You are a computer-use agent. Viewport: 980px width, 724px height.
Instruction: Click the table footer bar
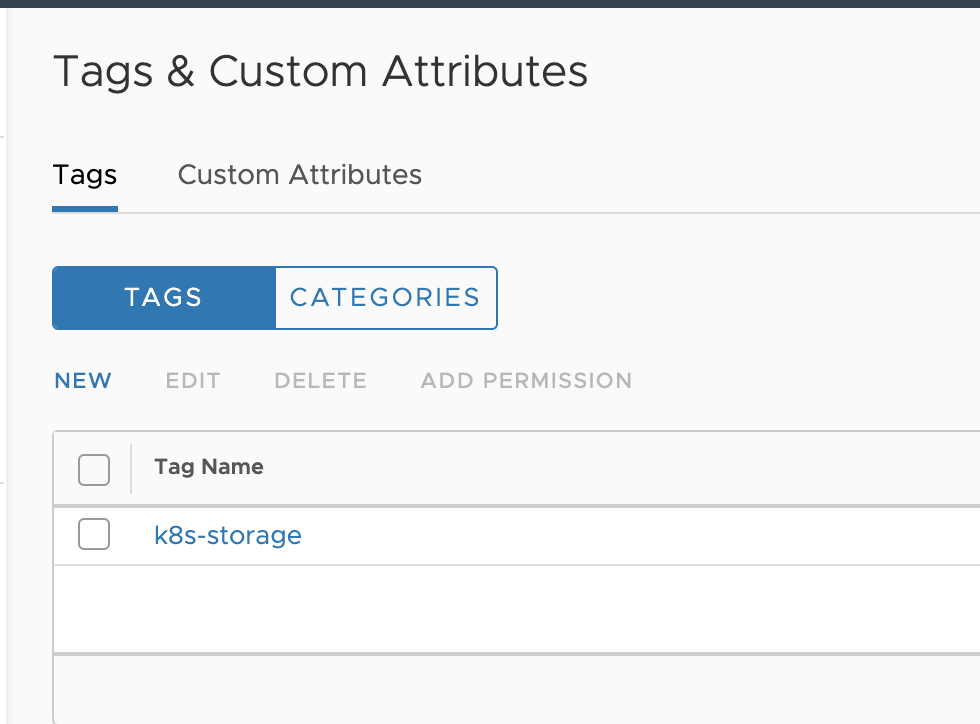point(500,688)
